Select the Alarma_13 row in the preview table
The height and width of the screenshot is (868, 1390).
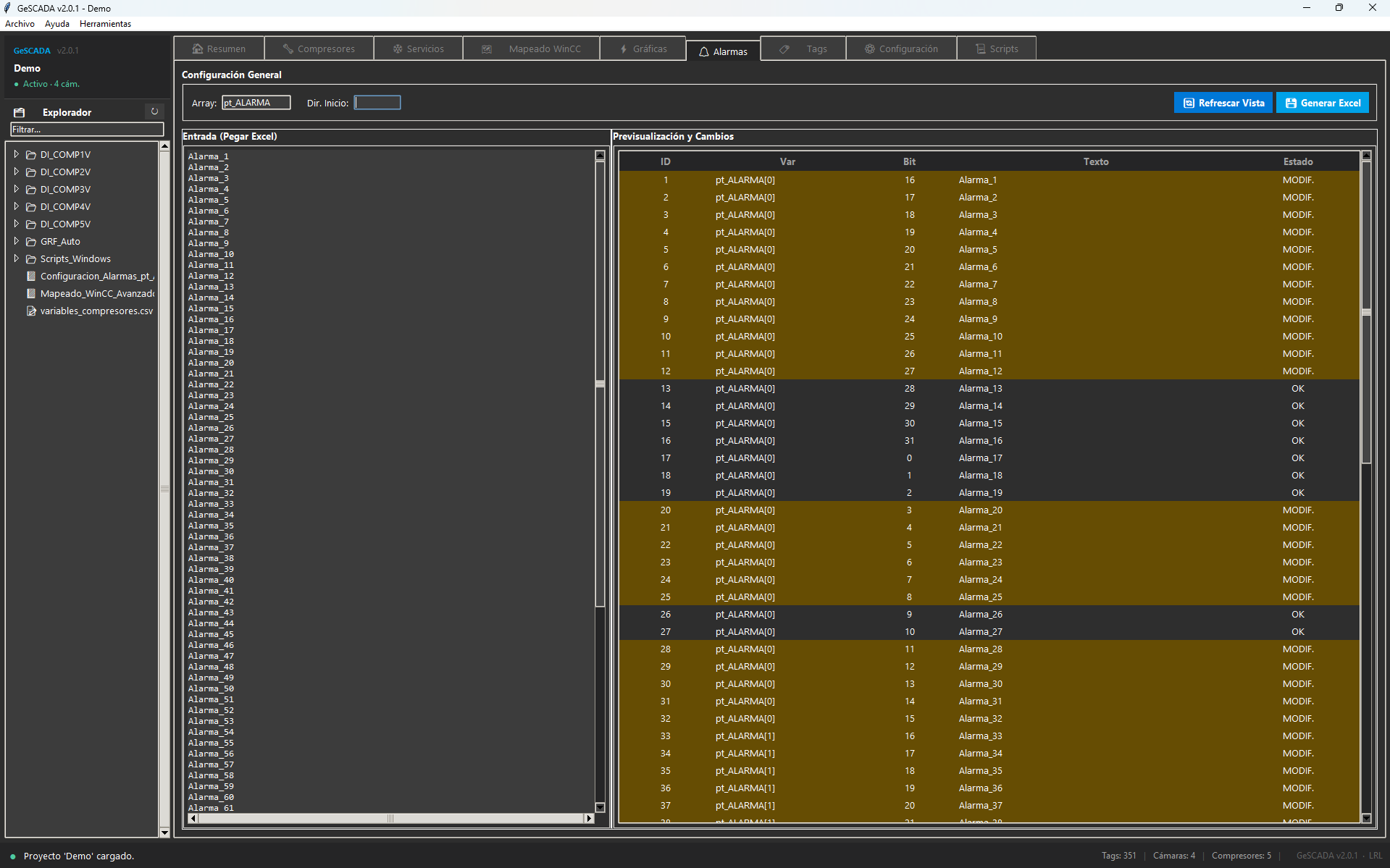coord(981,389)
